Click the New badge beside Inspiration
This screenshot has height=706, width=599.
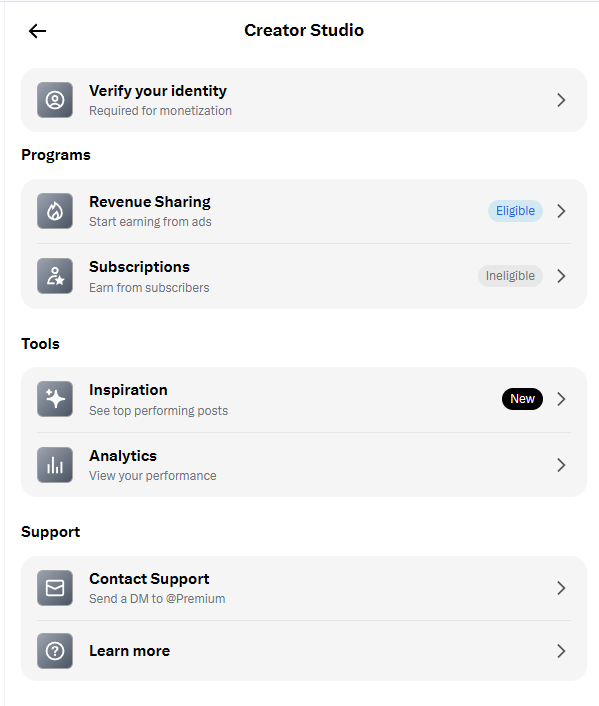pos(522,399)
